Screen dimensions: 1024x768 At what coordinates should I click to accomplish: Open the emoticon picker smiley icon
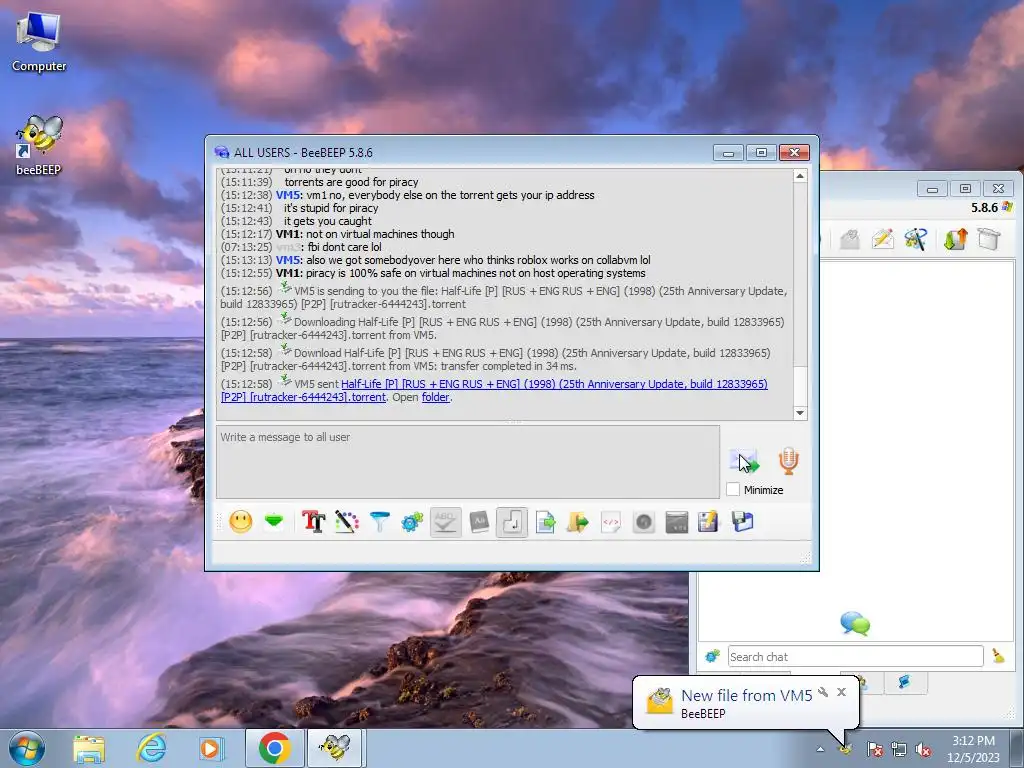point(241,522)
